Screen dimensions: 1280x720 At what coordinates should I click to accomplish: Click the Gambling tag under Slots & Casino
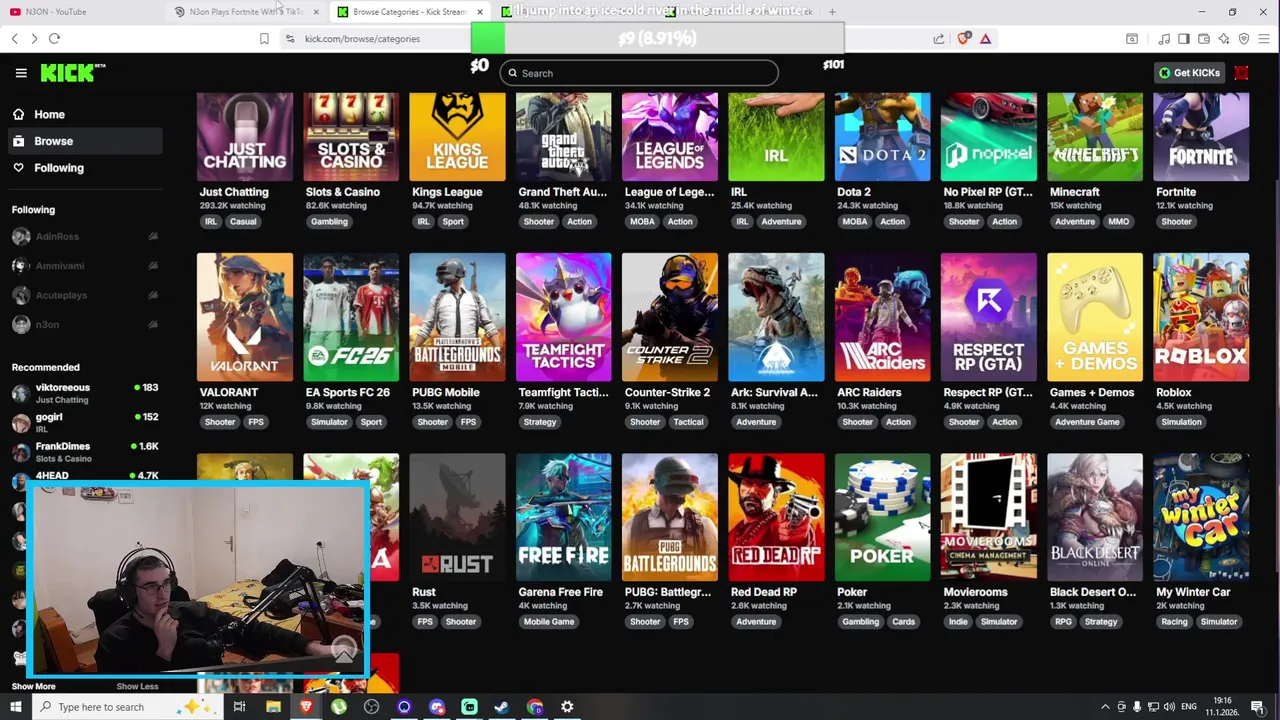[329, 222]
